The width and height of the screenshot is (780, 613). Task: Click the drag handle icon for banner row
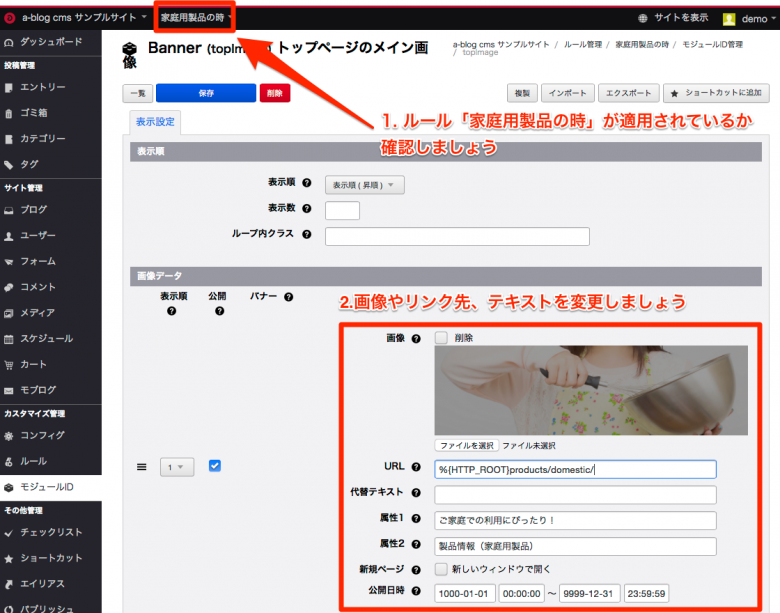(141, 467)
